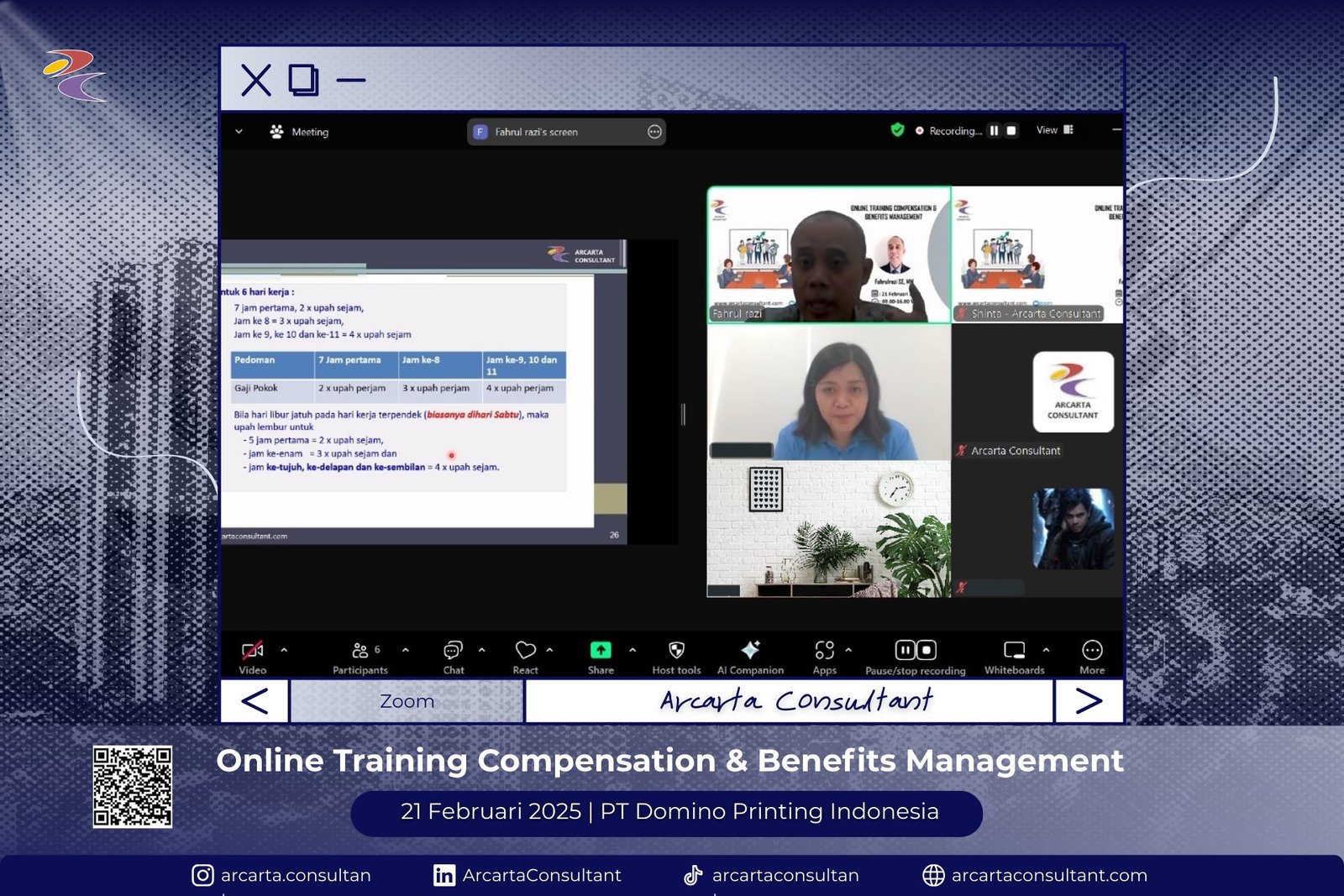This screenshot has height=896, width=1344.
Task: Open the Apps panel
Action: pos(824,651)
